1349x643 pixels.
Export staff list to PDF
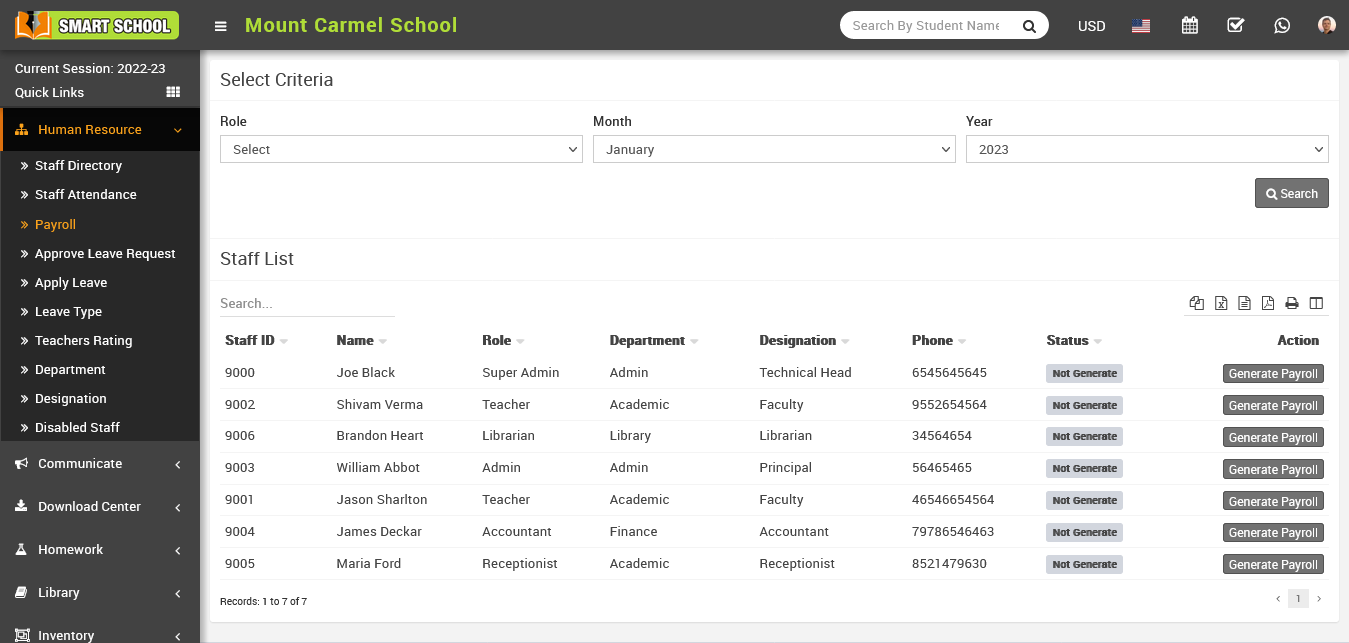pos(1268,303)
